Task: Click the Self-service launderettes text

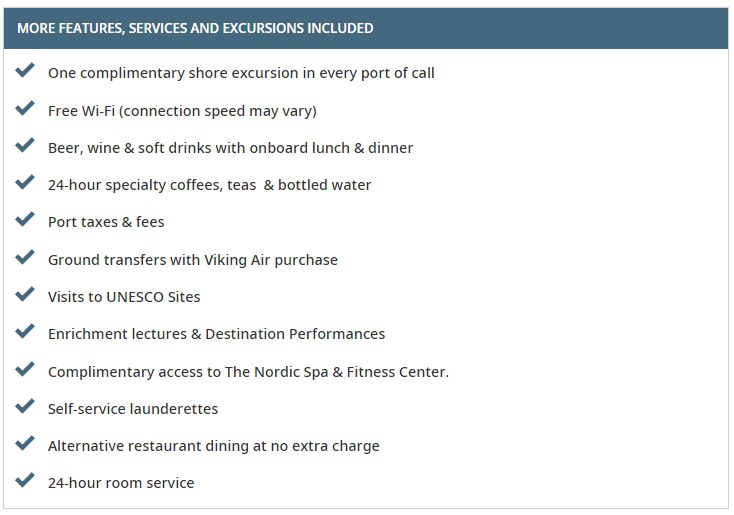Action: pos(133,409)
